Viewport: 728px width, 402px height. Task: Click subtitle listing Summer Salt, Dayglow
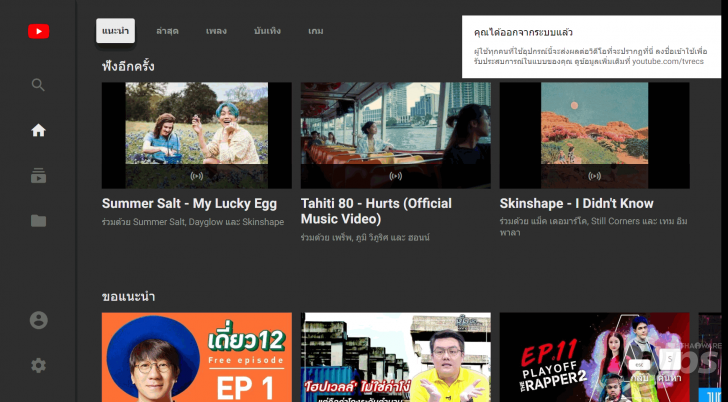coord(193,222)
